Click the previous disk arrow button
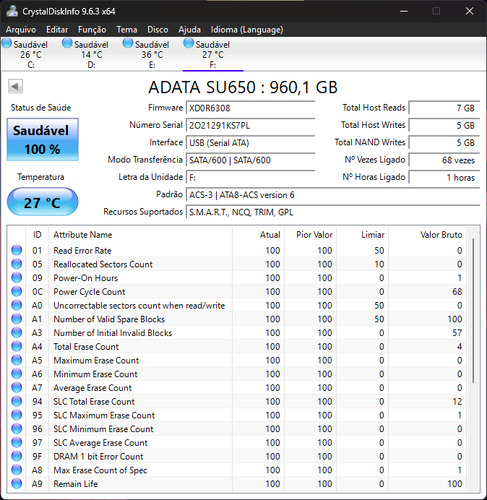 (15, 86)
